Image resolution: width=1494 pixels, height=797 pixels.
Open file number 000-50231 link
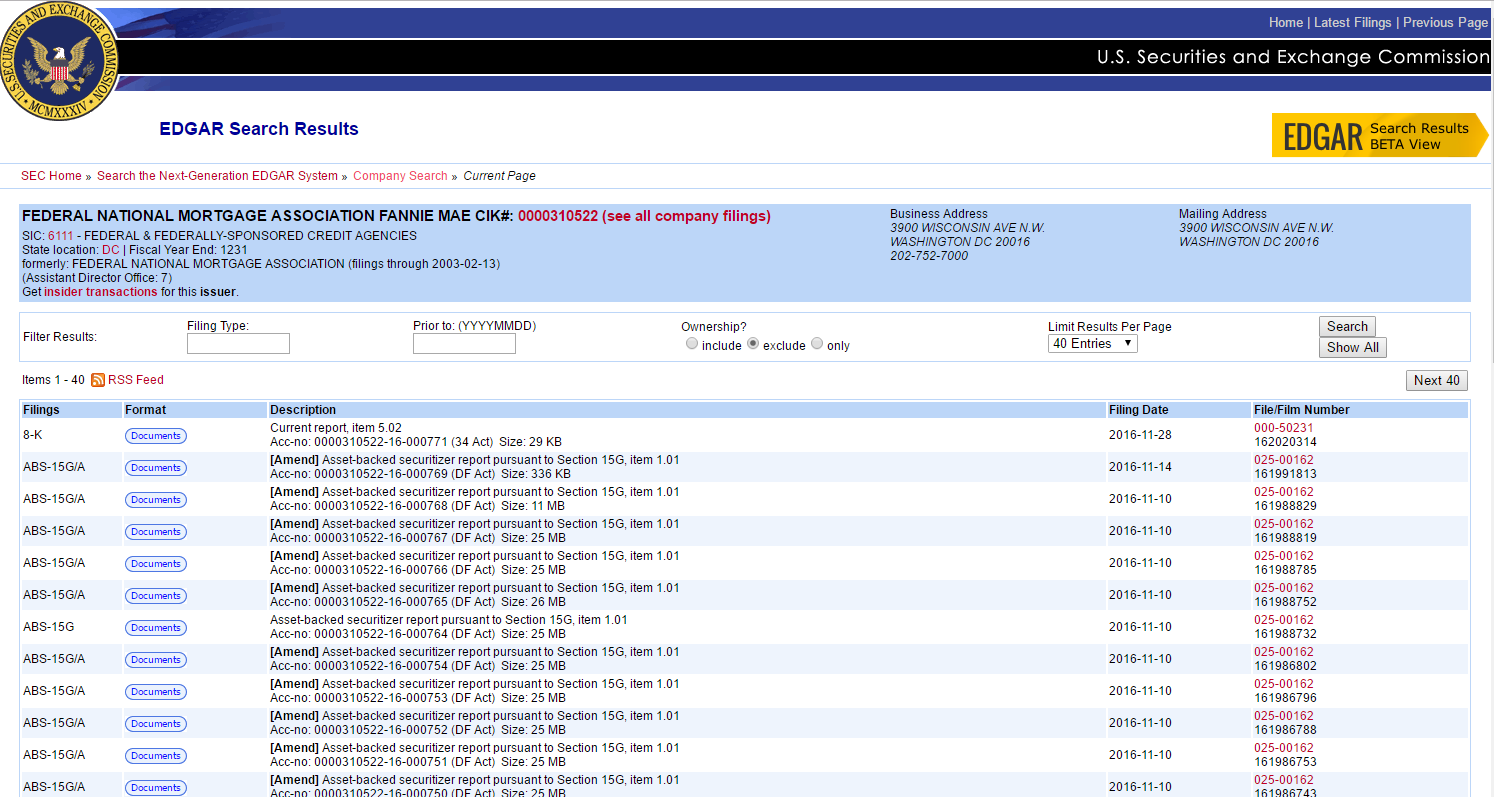click(1284, 428)
